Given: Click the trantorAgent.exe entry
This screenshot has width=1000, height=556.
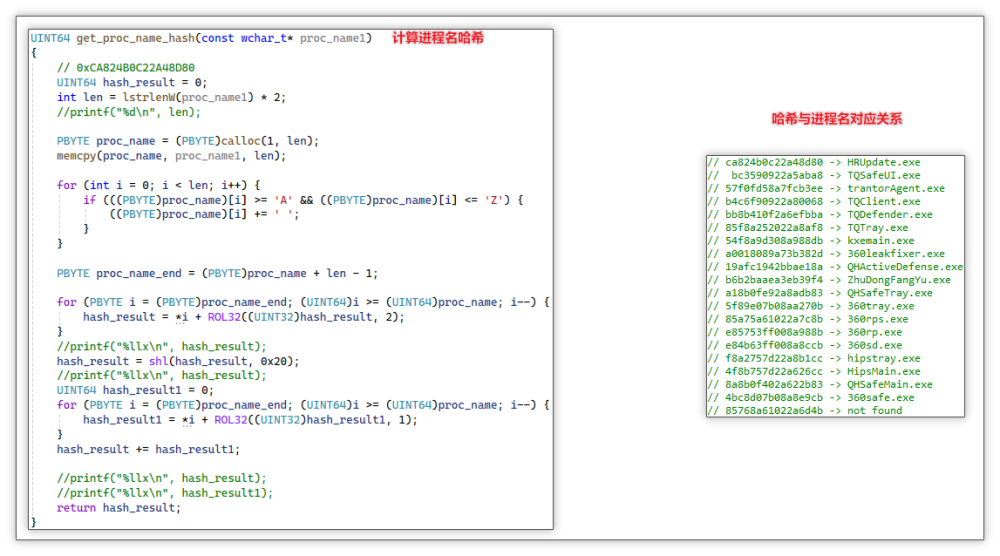Looking at the screenshot, I should pyautogui.click(x=834, y=188).
